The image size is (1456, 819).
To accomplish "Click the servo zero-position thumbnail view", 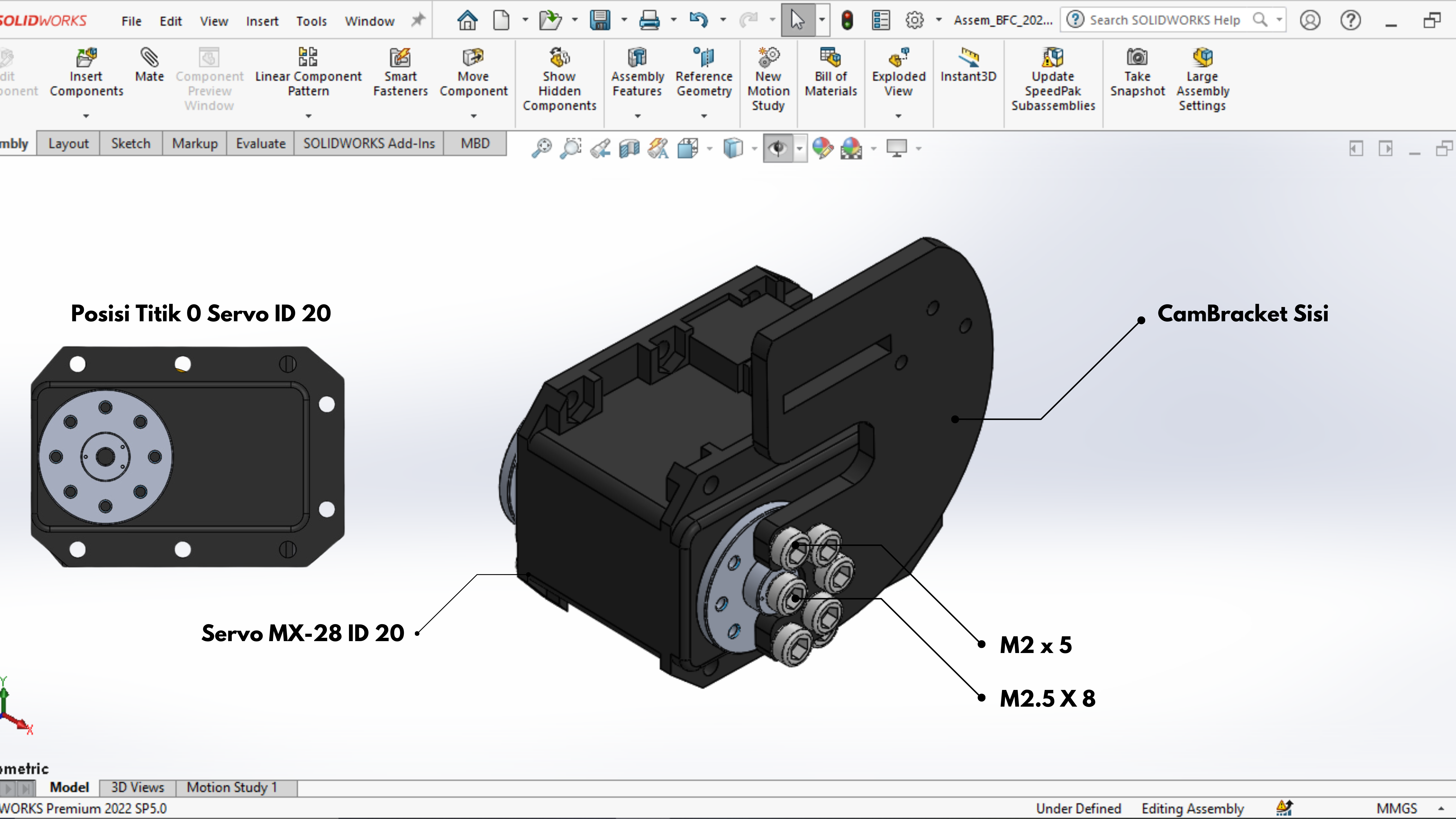I will click(187, 457).
